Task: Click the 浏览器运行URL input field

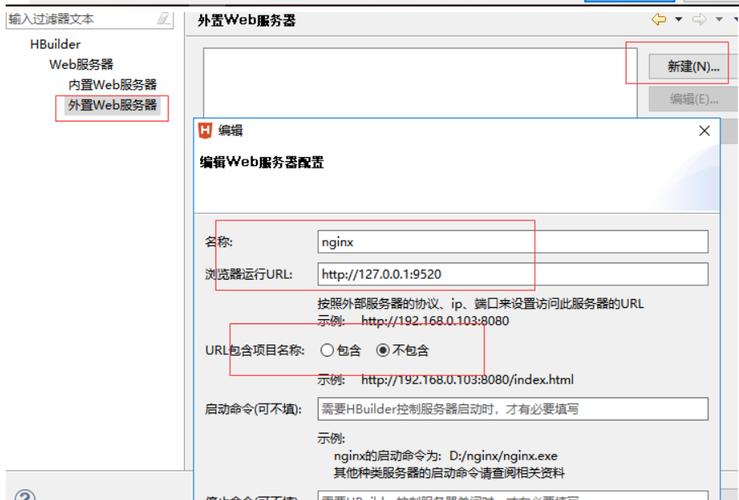Action: (513, 274)
